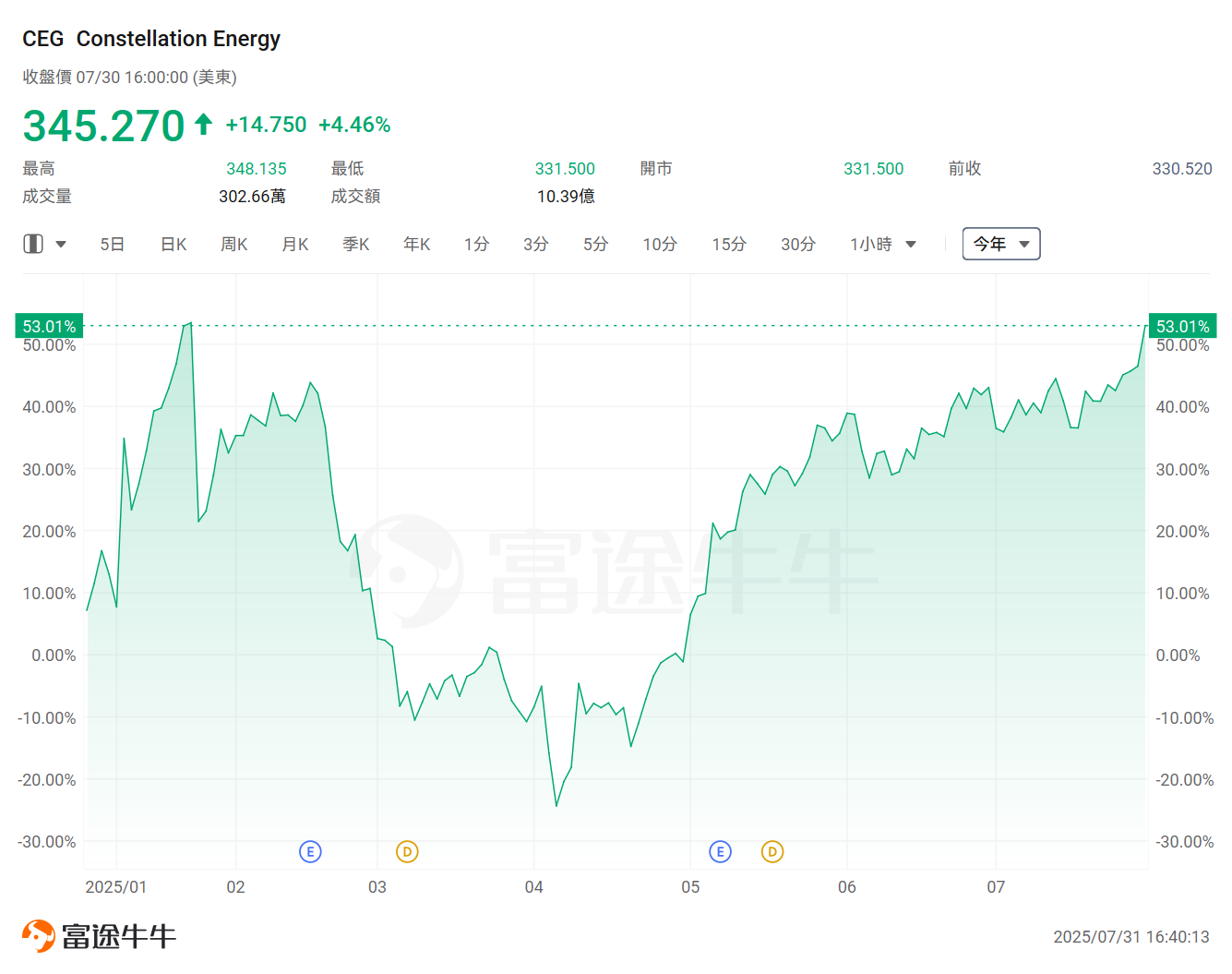Select the 月K monthly candlestick tab

[295, 244]
